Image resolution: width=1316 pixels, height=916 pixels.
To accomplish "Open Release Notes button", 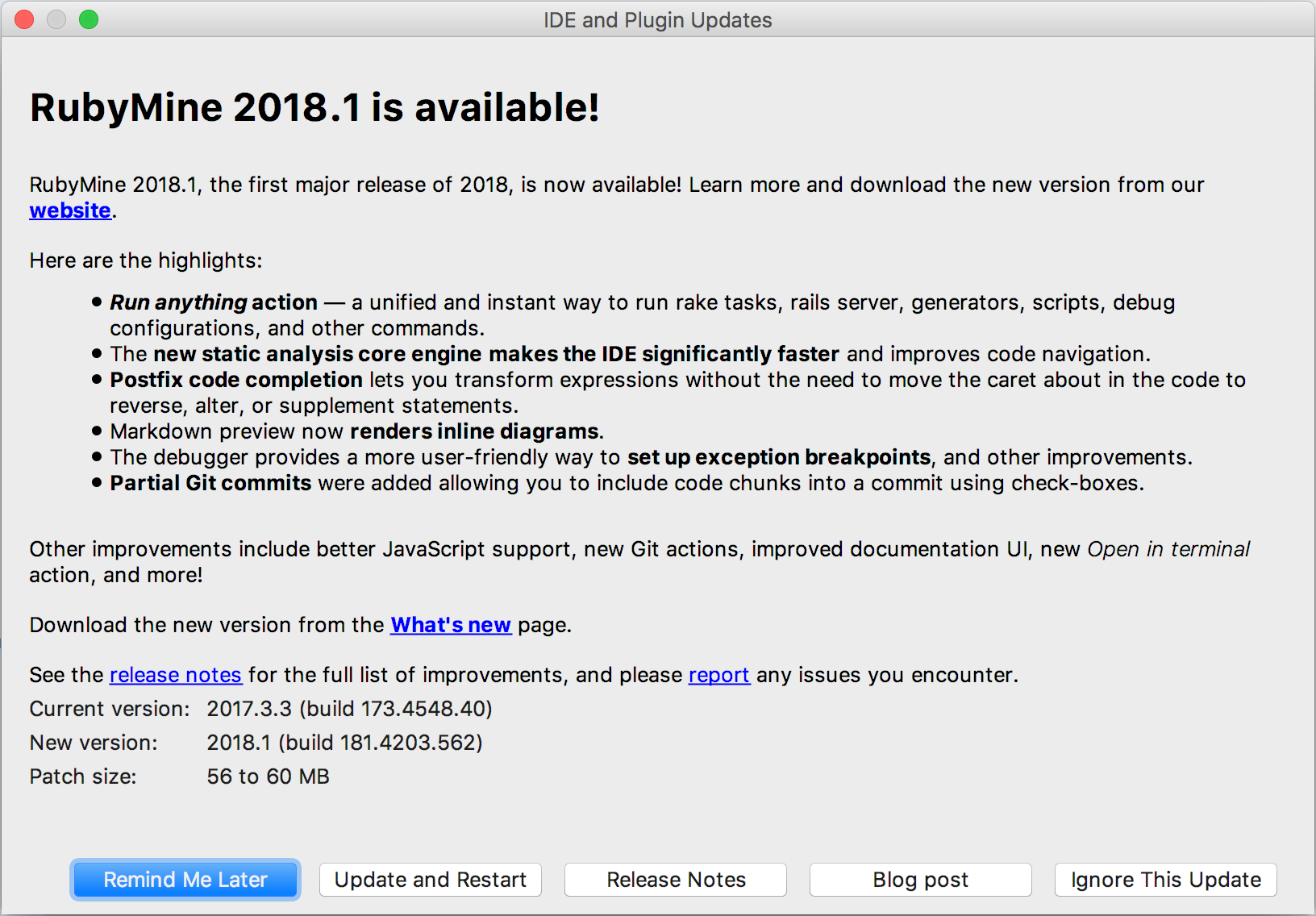I will click(x=676, y=880).
